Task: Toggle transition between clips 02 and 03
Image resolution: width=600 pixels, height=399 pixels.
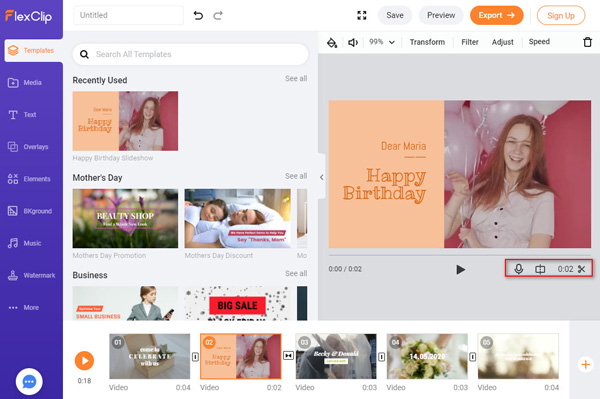Action: pos(288,356)
